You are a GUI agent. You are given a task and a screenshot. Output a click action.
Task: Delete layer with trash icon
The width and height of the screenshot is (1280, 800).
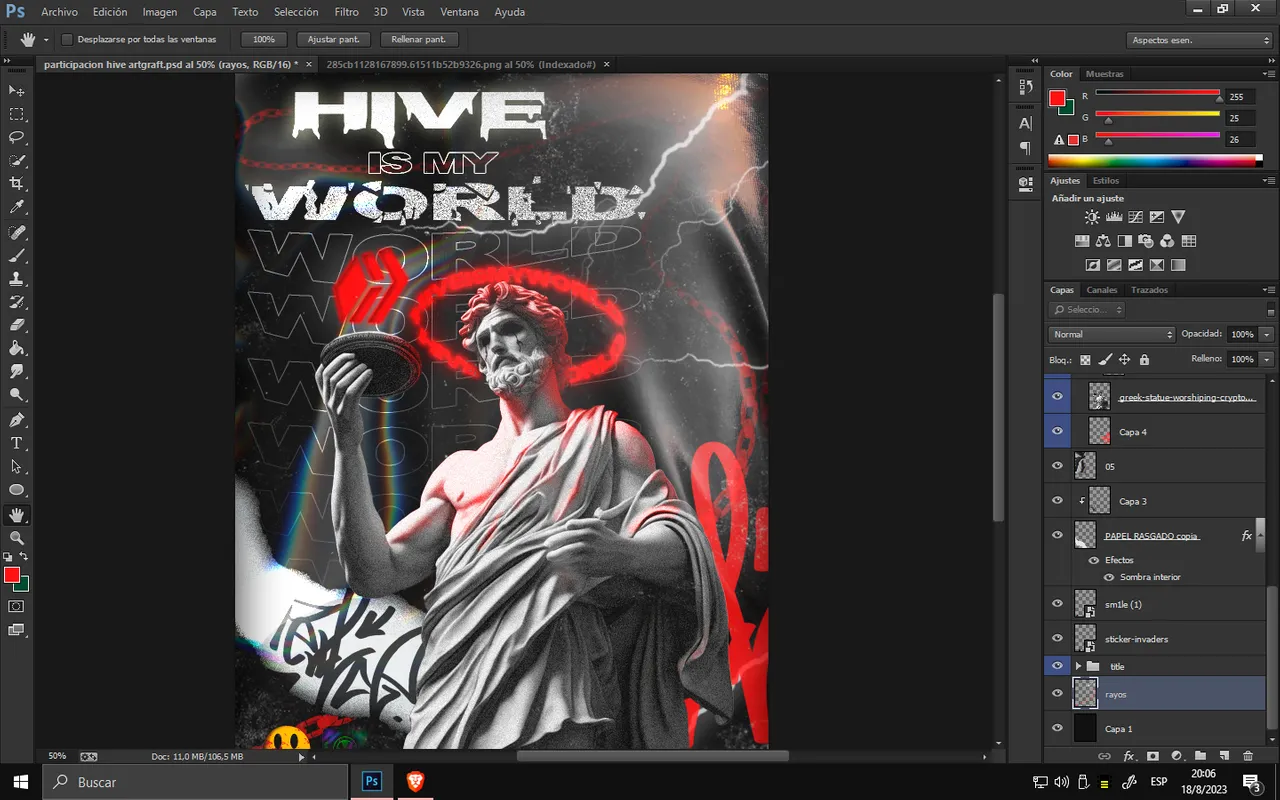[x=1247, y=756]
